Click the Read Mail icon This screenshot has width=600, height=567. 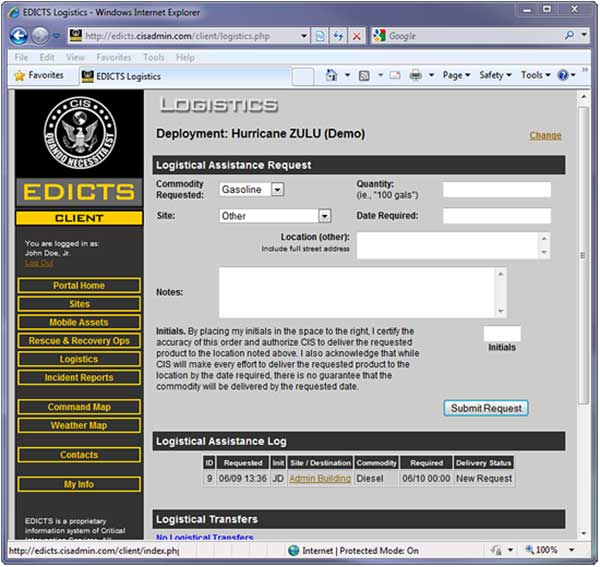coord(395,75)
